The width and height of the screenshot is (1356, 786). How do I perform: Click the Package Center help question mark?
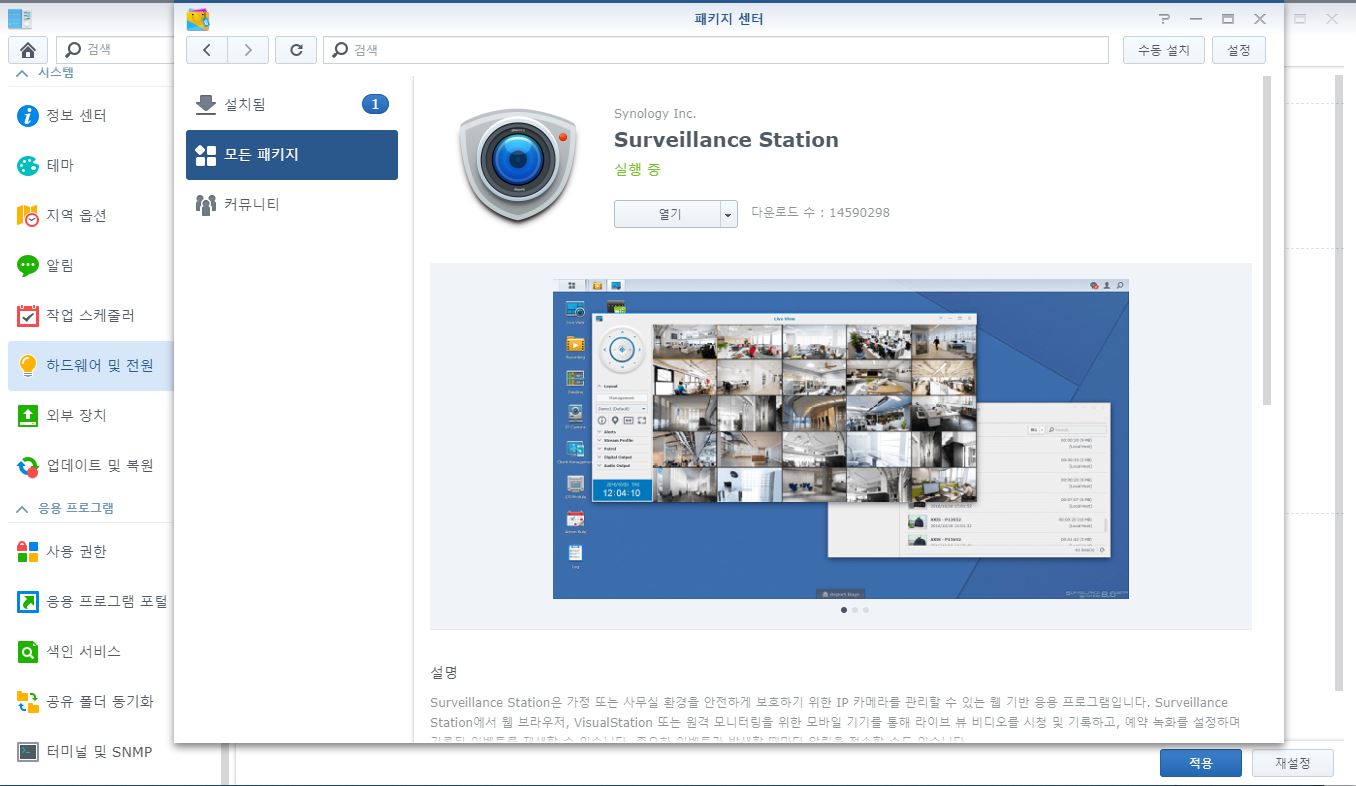(1164, 19)
